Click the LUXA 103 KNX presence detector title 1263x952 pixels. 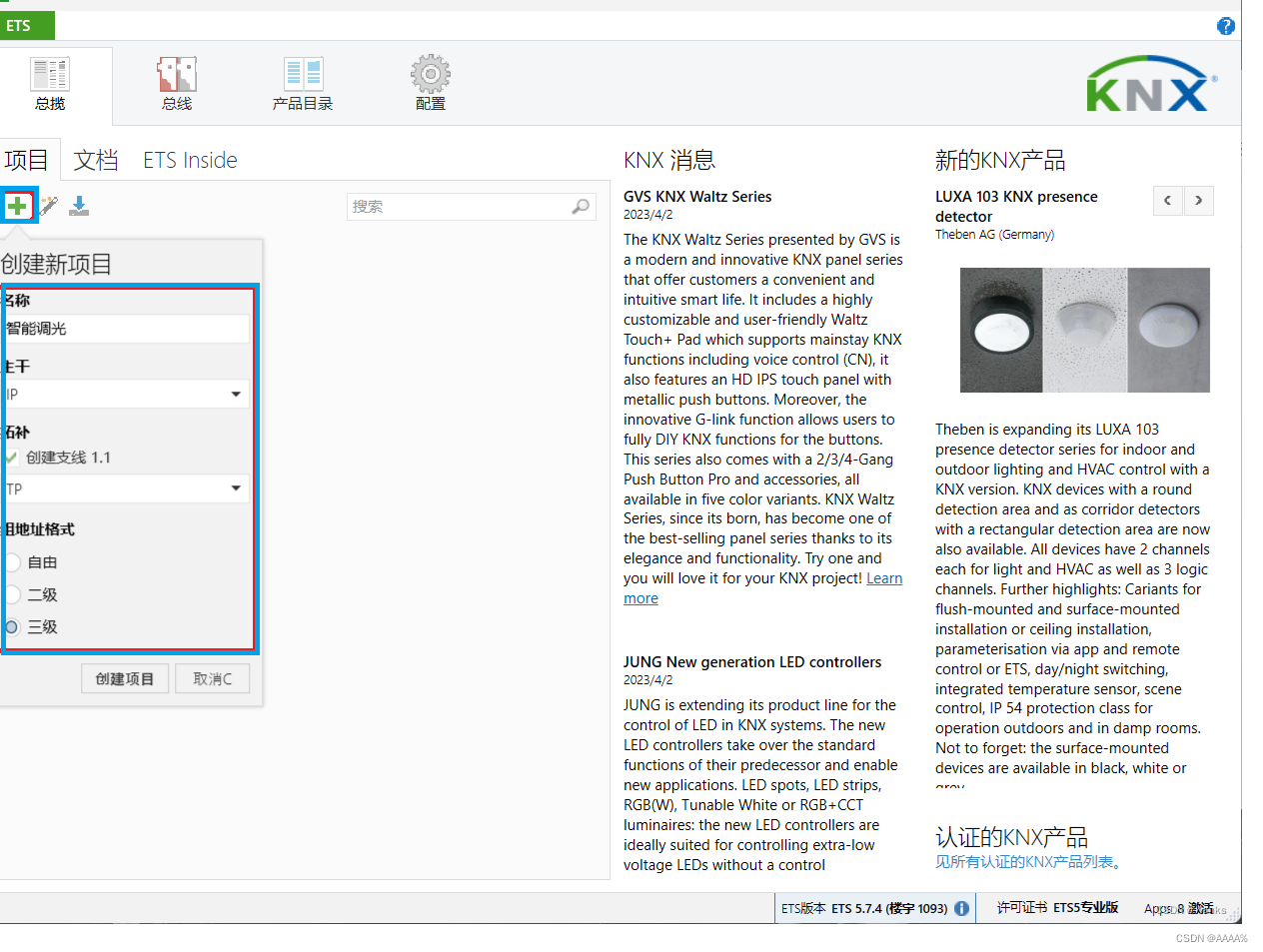click(1016, 207)
